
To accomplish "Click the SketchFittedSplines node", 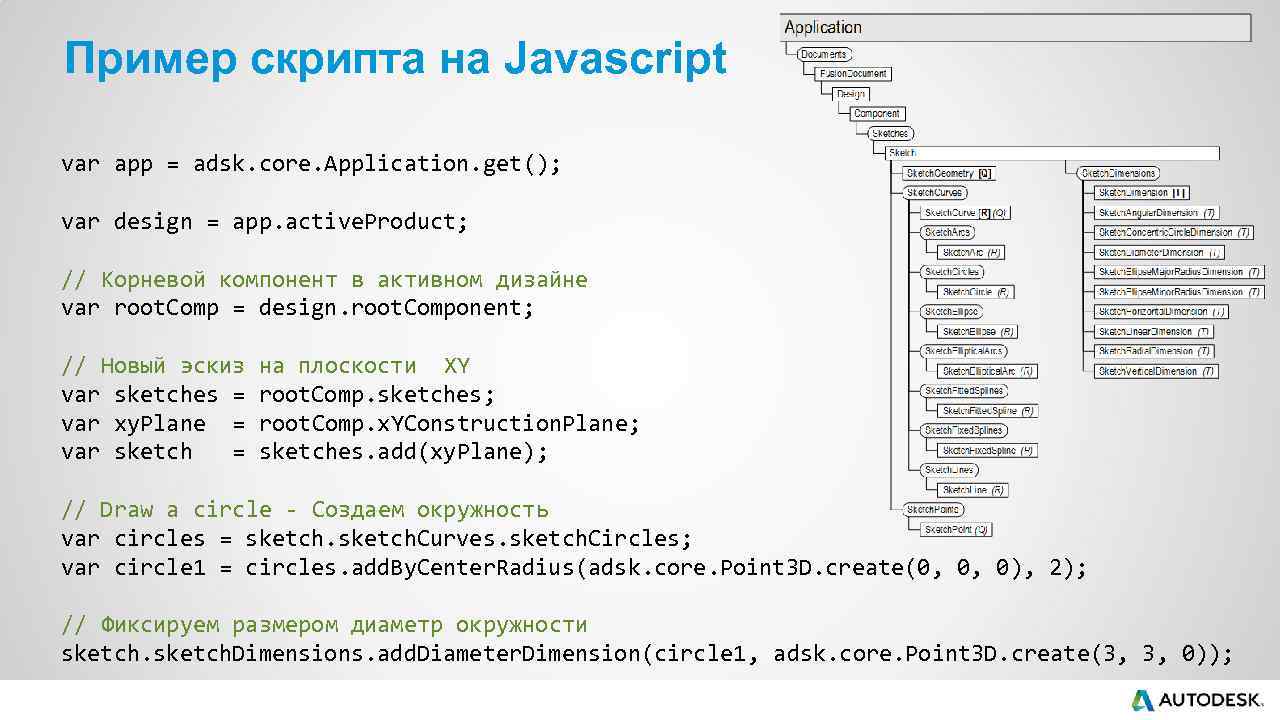I will click(x=963, y=390).
